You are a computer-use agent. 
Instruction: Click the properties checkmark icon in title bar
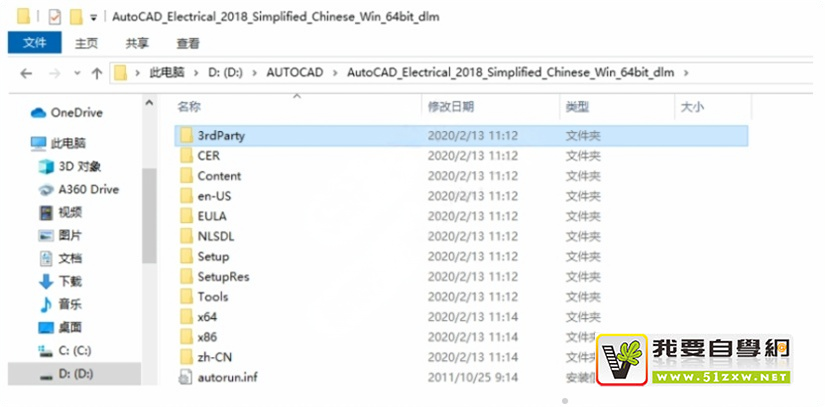click(54, 17)
